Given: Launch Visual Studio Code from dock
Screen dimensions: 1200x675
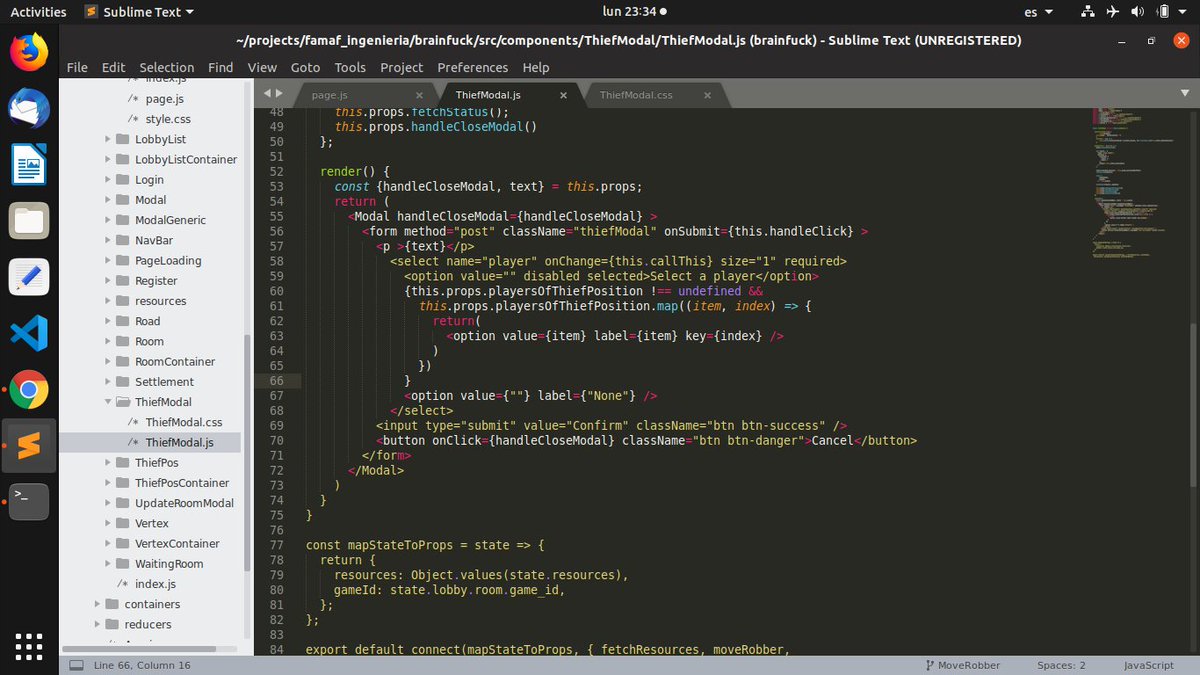Looking at the screenshot, I should click(x=29, y=333).
